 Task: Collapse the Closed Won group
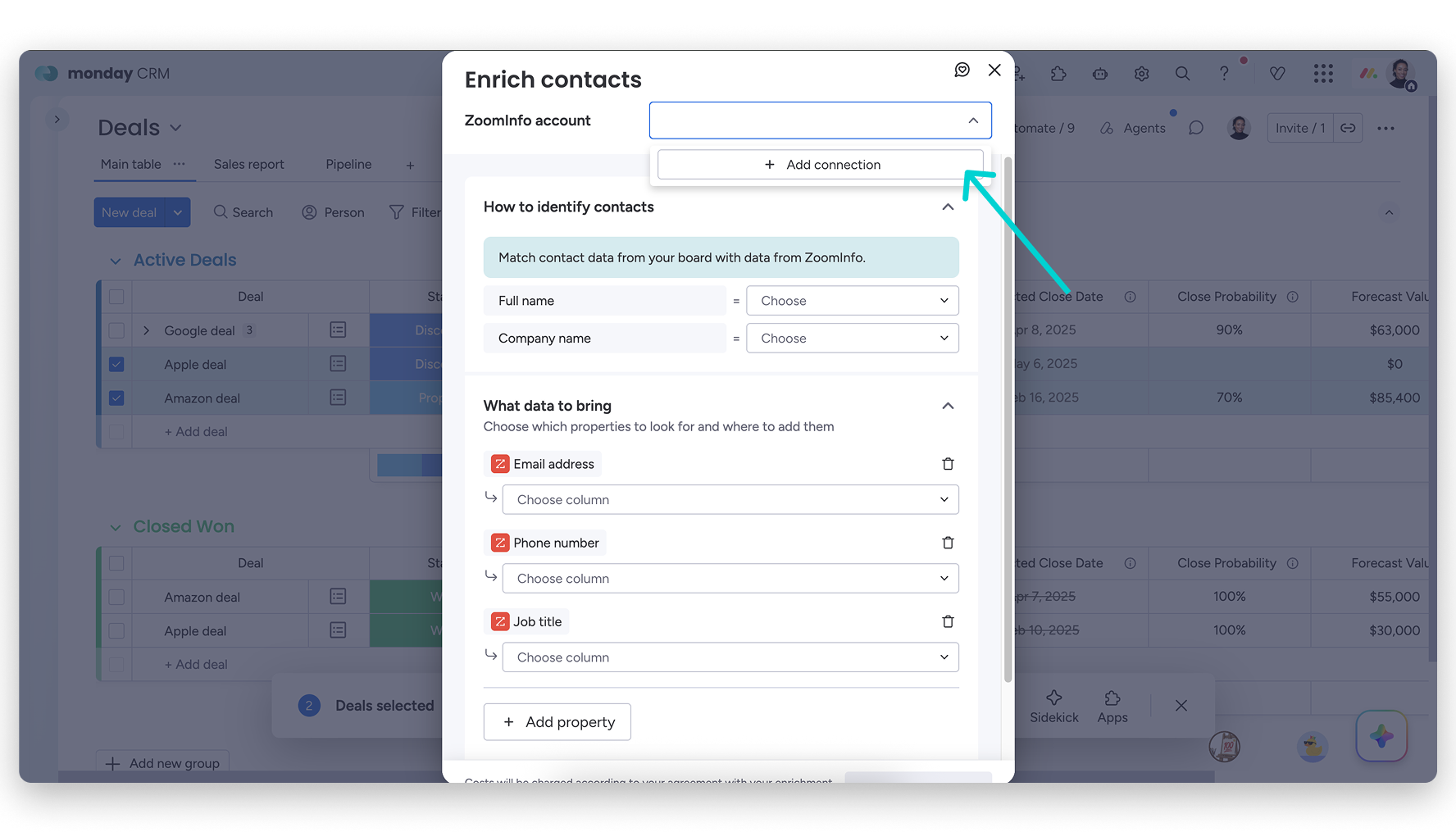tap(116, 527)
